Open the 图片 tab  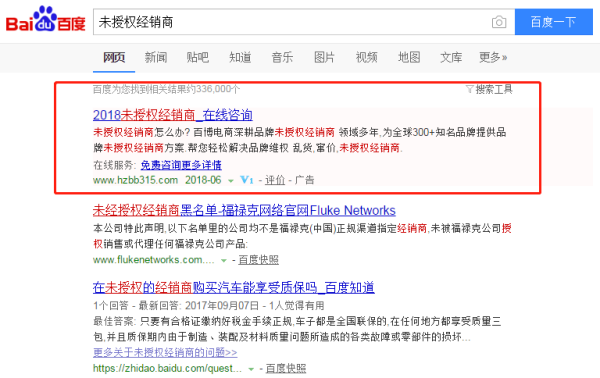pyautogui.click(x=324, y=57)
